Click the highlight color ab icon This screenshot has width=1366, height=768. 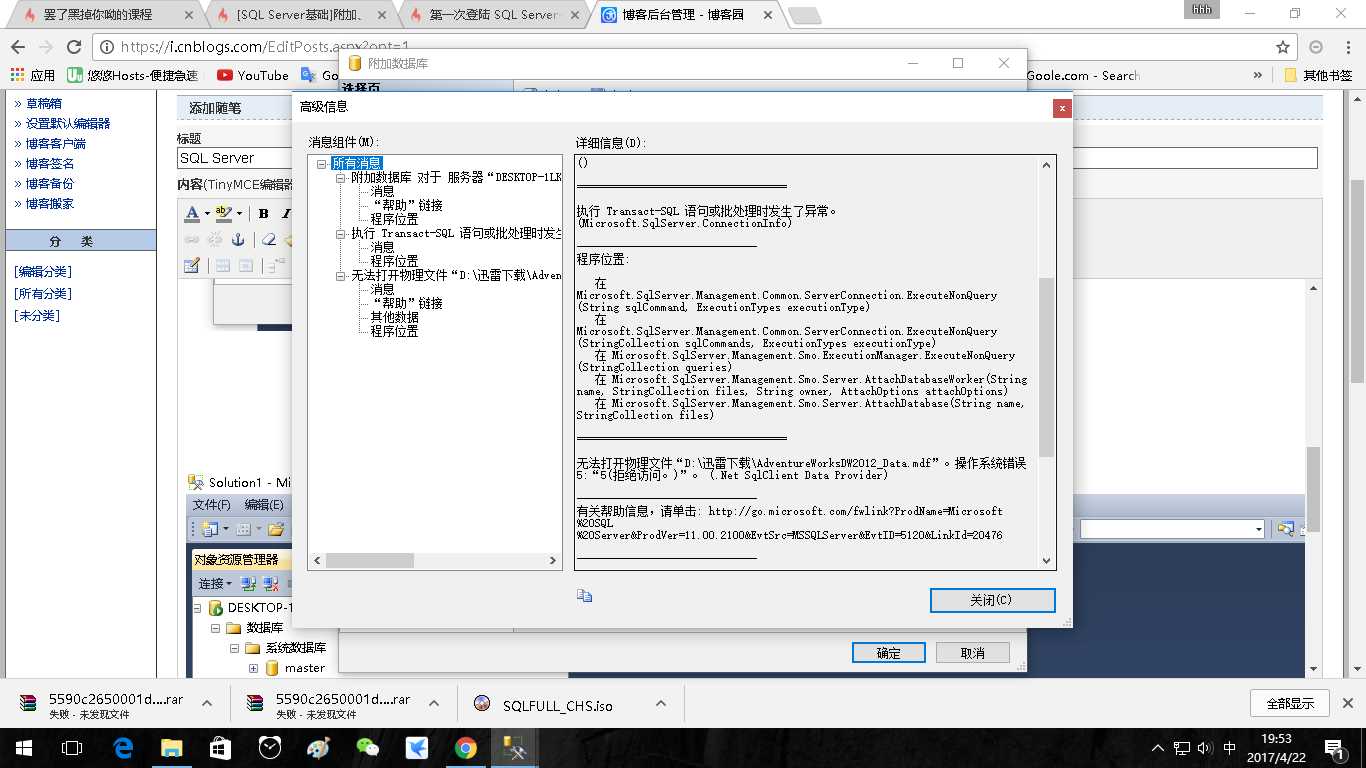tap(223, 213)
